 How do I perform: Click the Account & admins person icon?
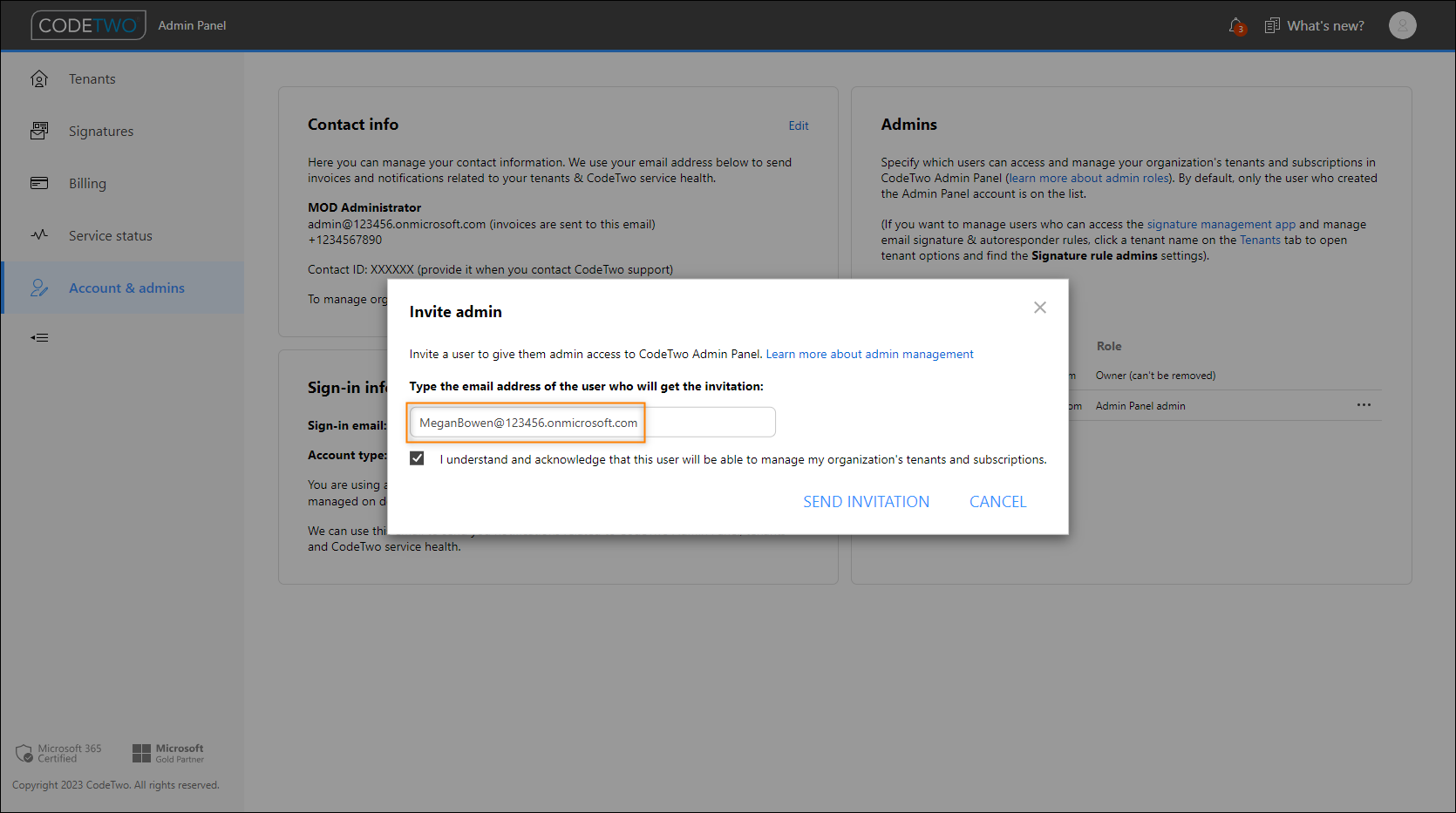[39, 288]
